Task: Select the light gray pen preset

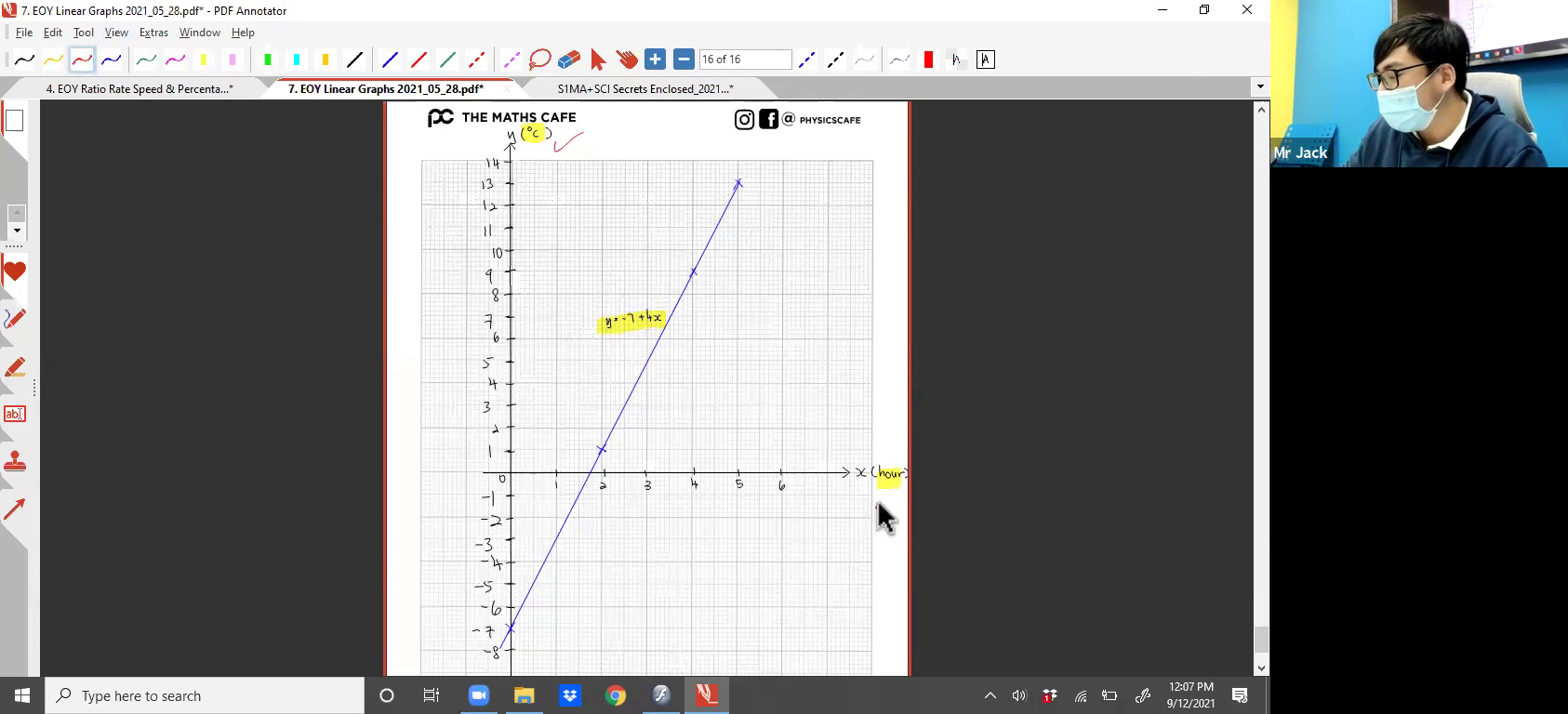Action: 864,59
